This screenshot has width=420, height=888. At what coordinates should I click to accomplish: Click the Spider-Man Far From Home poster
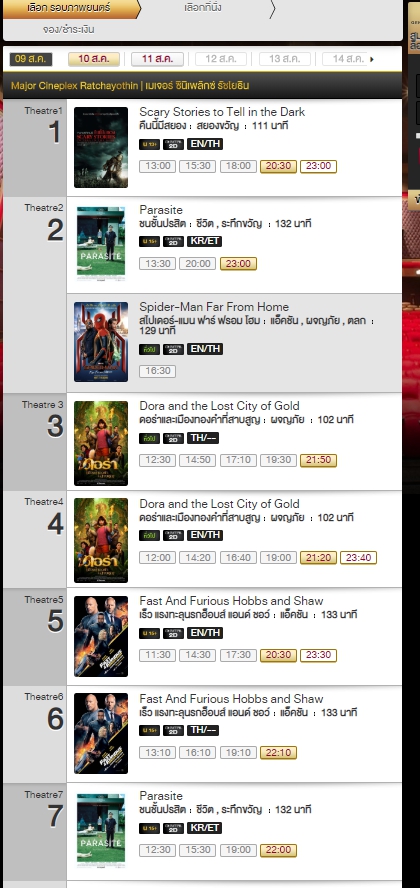click(101, 342)
